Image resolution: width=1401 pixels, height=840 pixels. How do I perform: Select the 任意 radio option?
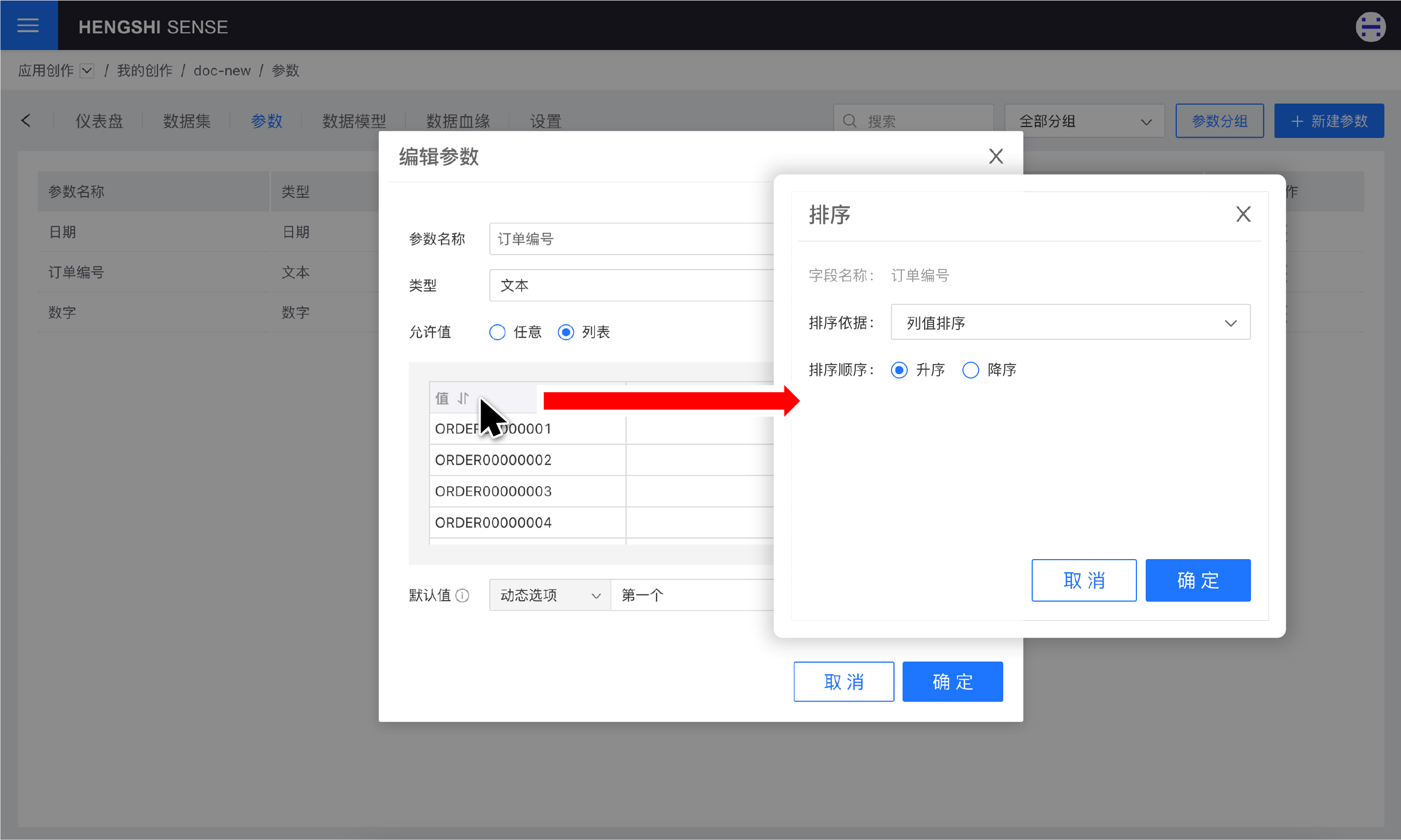[x=497, y=332]
